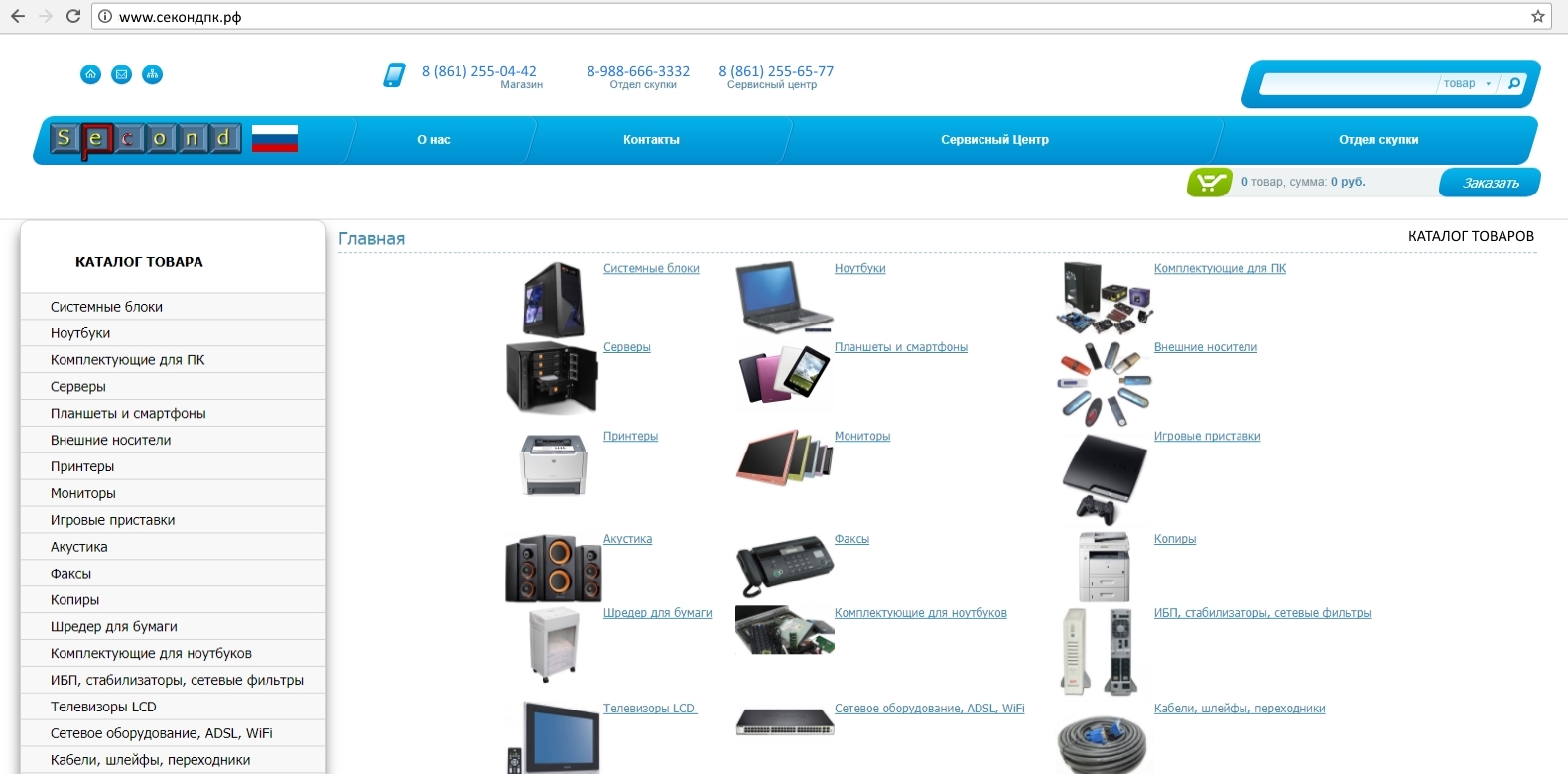Open the game console thumbnail image
Viewport: 1568px width, 774px height.
click(x=1104, y=479)
